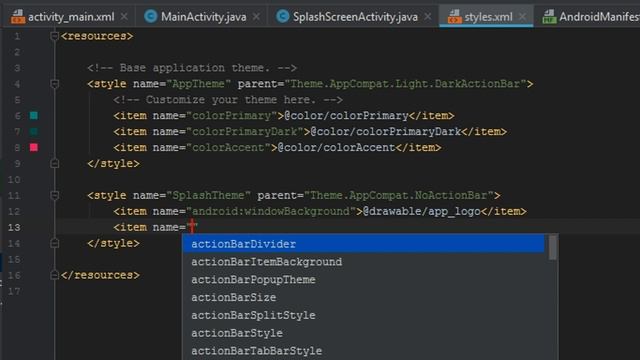This screenshot has height=360, width=640.
Task: Click "Theme.AppCompat.NoActionBar" parent value
Action: 398,196
